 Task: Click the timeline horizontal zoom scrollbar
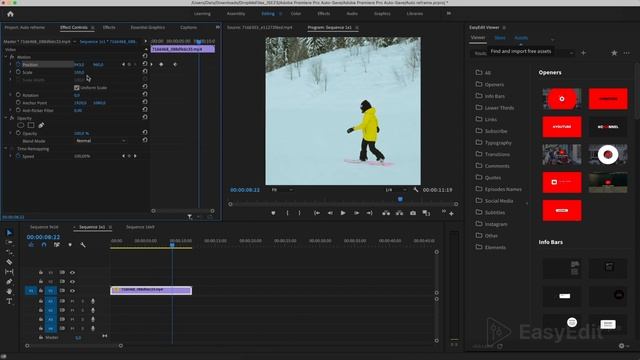[x=74, y=346]
